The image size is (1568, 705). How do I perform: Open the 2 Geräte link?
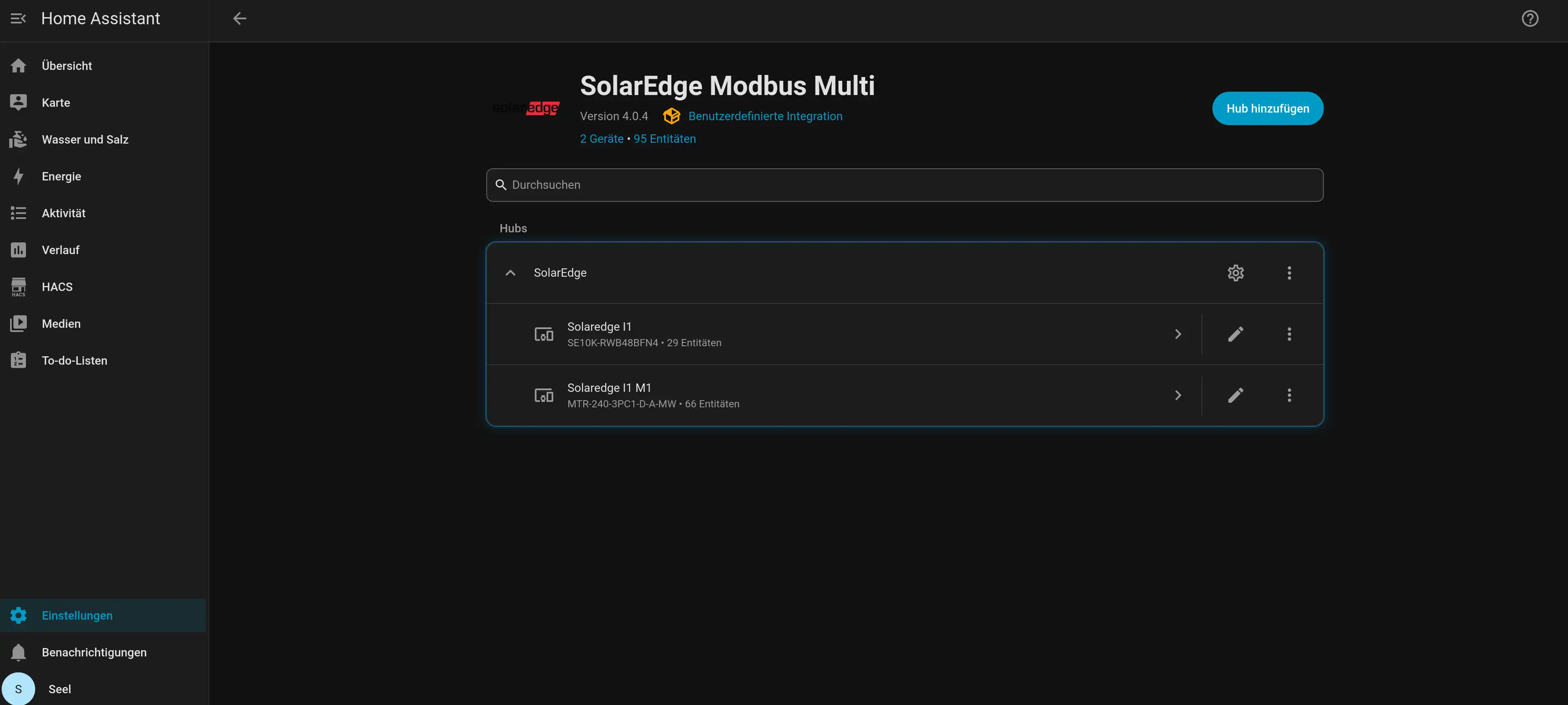click(601, 139)
